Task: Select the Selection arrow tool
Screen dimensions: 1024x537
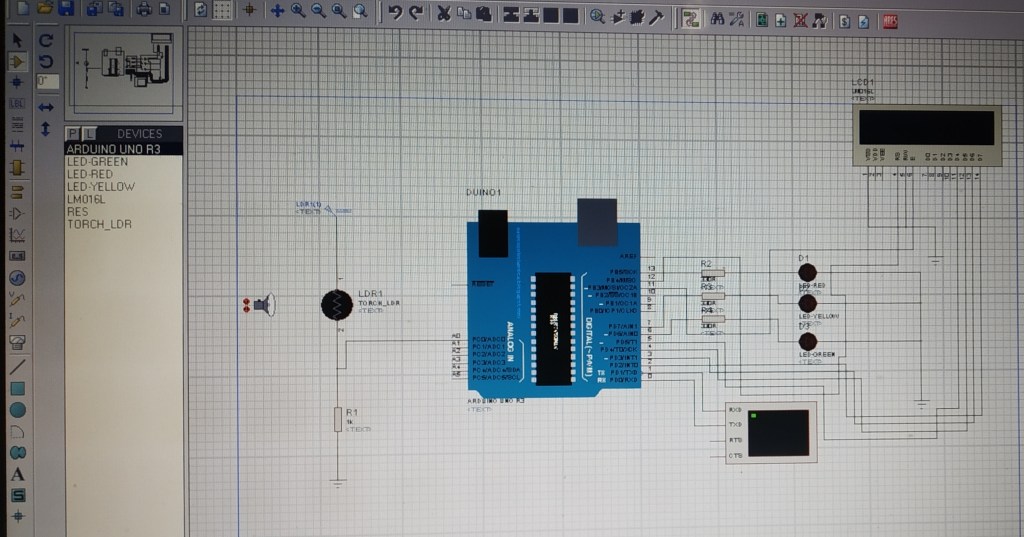Action: click(17, 40)
